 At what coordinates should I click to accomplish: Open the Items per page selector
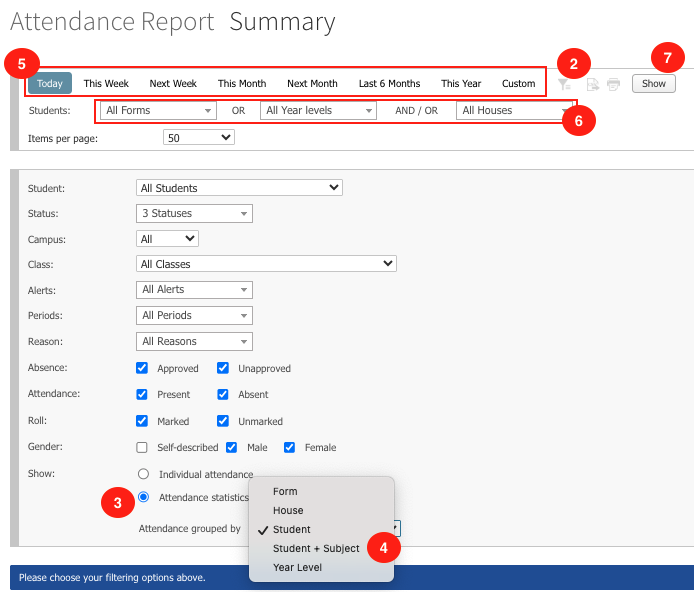[199, 138]
